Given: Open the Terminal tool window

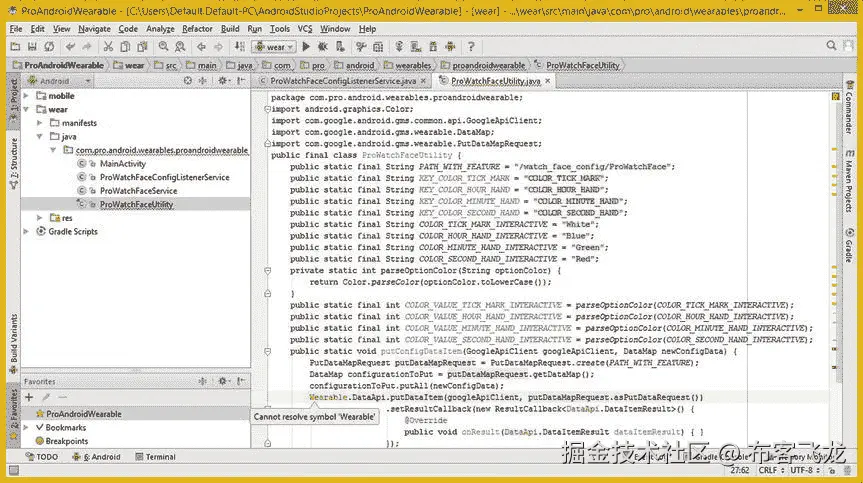Looking at the screenshot, I should (x=155, y=457).
